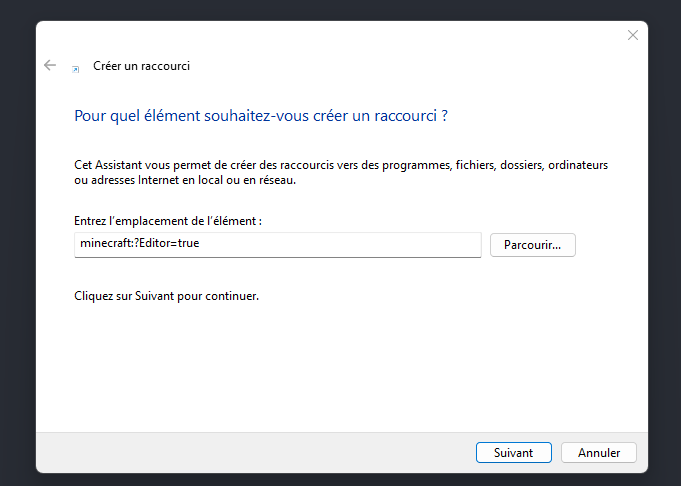Click the "Créer un raccourci" title text

point(141,66)
